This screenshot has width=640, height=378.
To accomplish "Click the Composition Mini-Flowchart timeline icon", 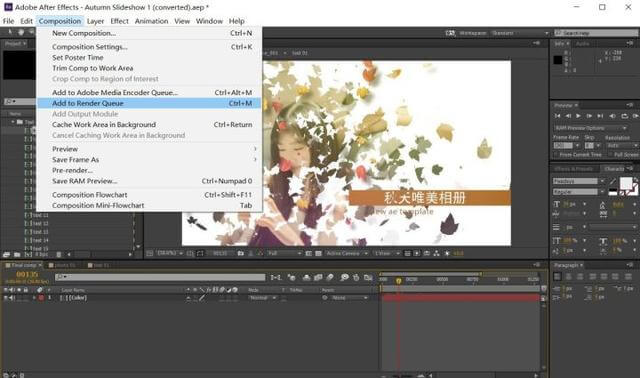I will pyautogui.click(x=276, y=278).
